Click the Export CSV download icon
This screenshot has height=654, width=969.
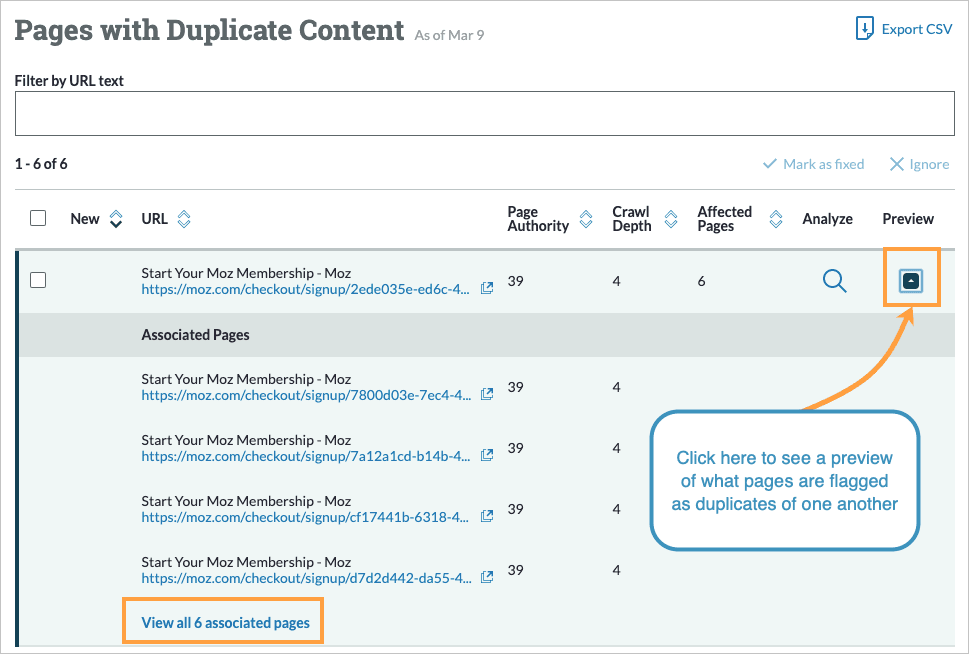click(866, 28)
